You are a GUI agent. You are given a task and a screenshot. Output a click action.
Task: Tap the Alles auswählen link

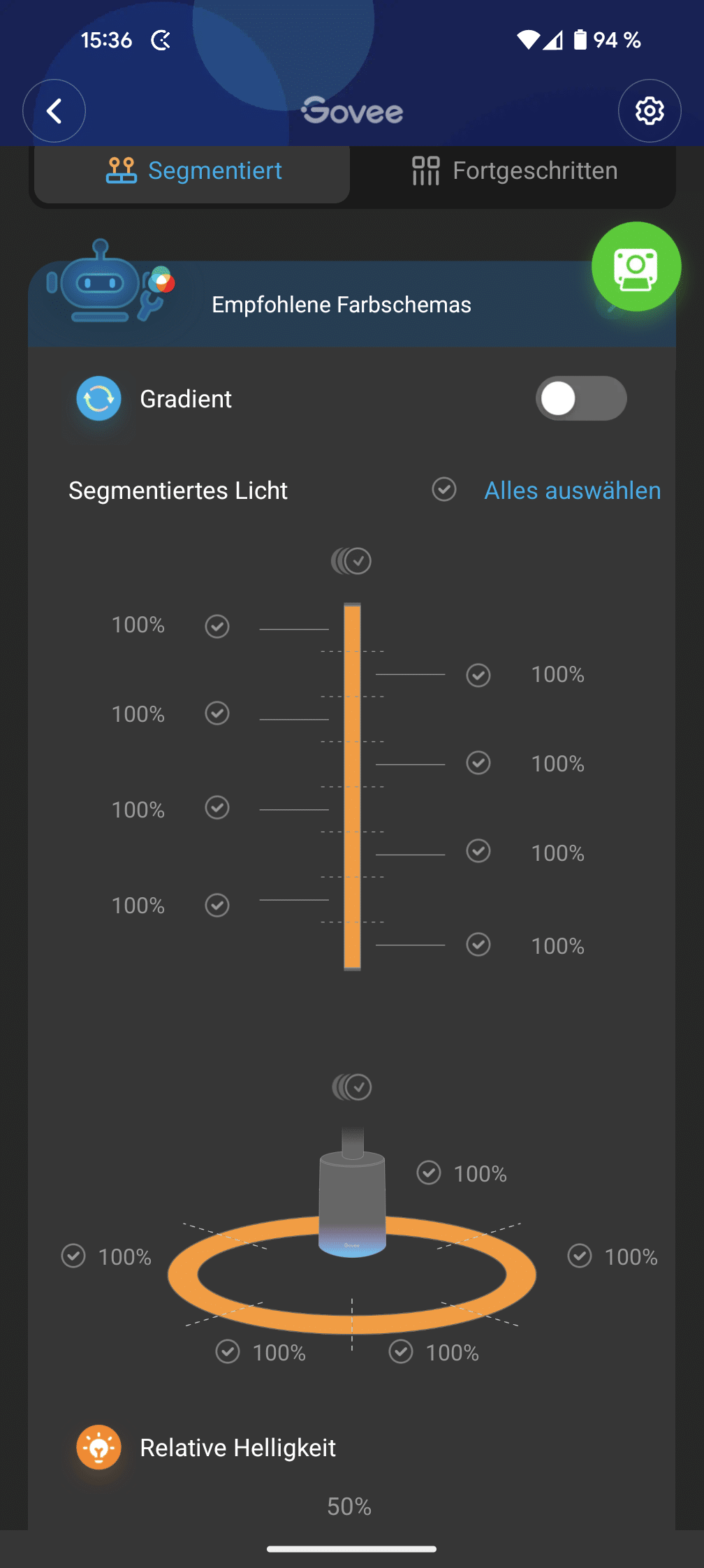(572, 491)
